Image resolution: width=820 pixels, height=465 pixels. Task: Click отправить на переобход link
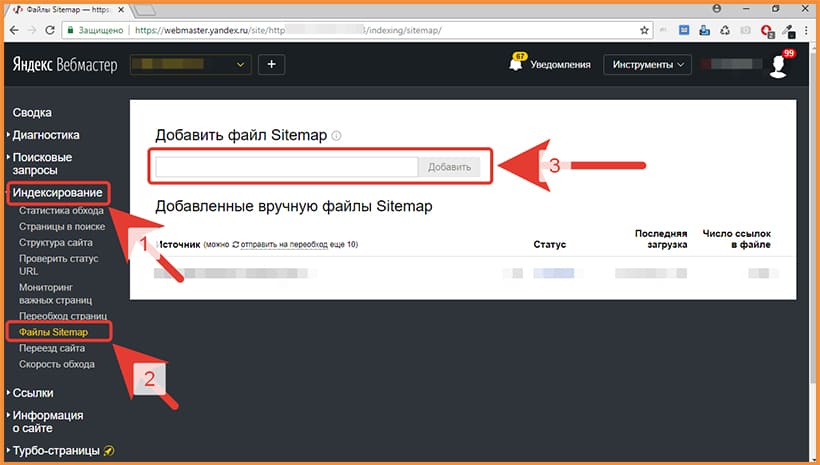click(x=284, y=244)
